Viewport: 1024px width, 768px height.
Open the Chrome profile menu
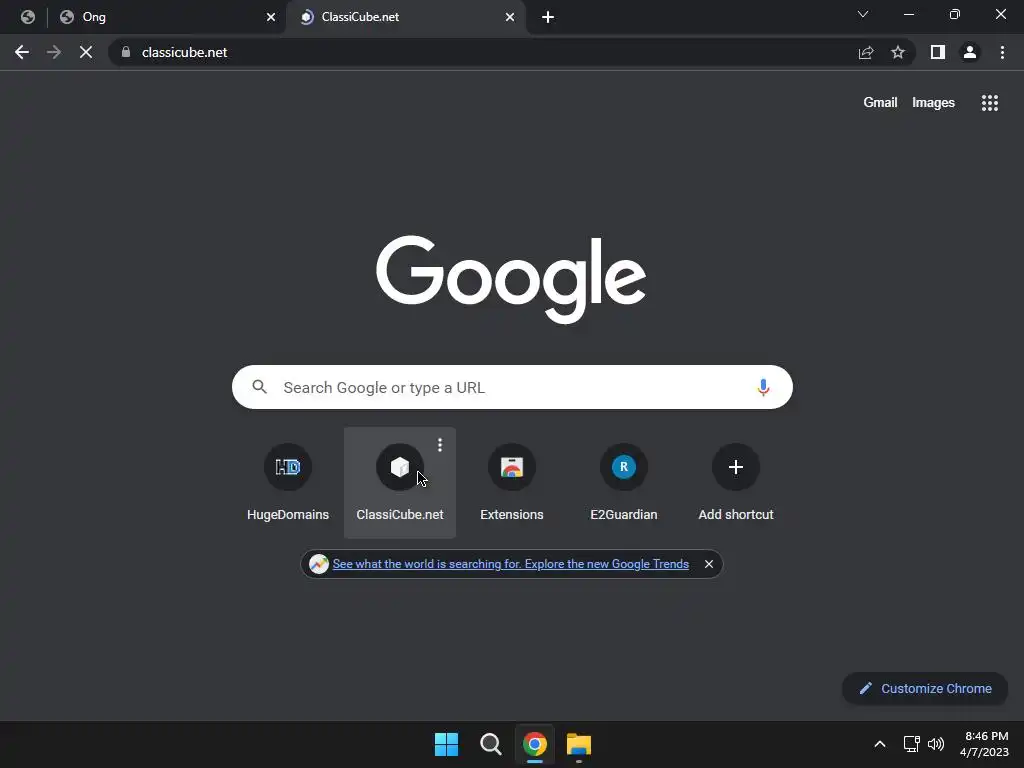[x=970, y=52]
